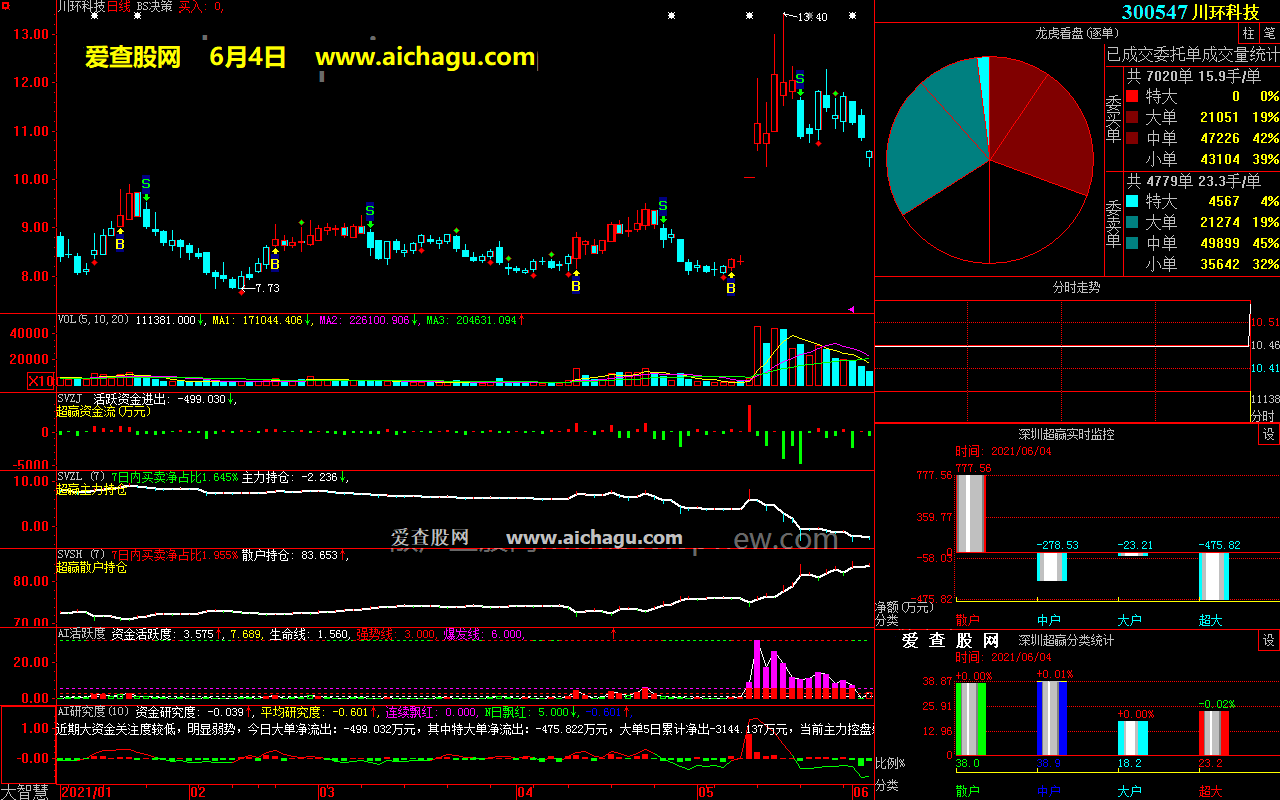
Task: Click the 05 month marker on timeline
Action: (706, 792)
